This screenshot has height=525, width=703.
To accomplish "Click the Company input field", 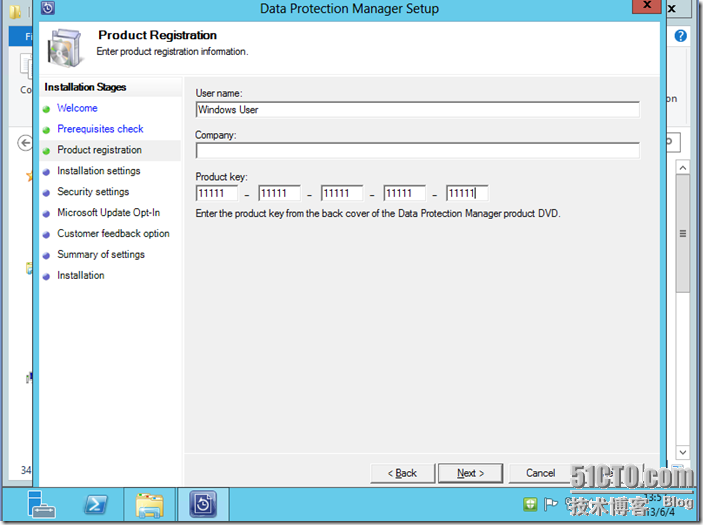I will tap(417, 151).
